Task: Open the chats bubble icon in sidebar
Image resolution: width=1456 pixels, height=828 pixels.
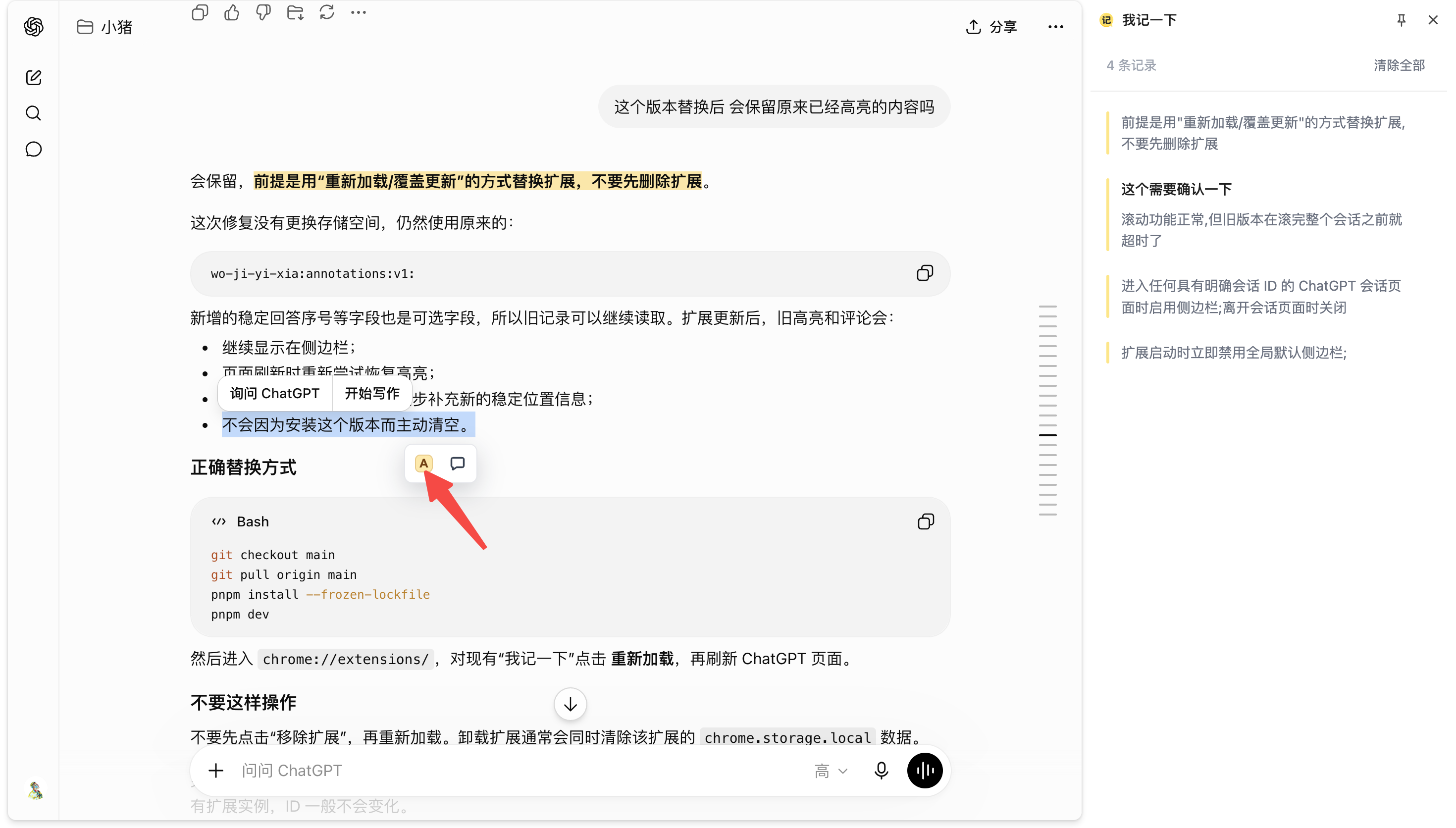Action: (34, 149)
